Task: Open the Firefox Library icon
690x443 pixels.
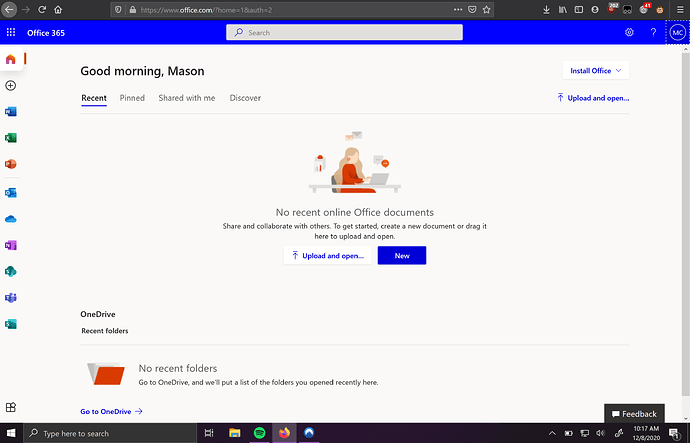Action: pos(563,9)
